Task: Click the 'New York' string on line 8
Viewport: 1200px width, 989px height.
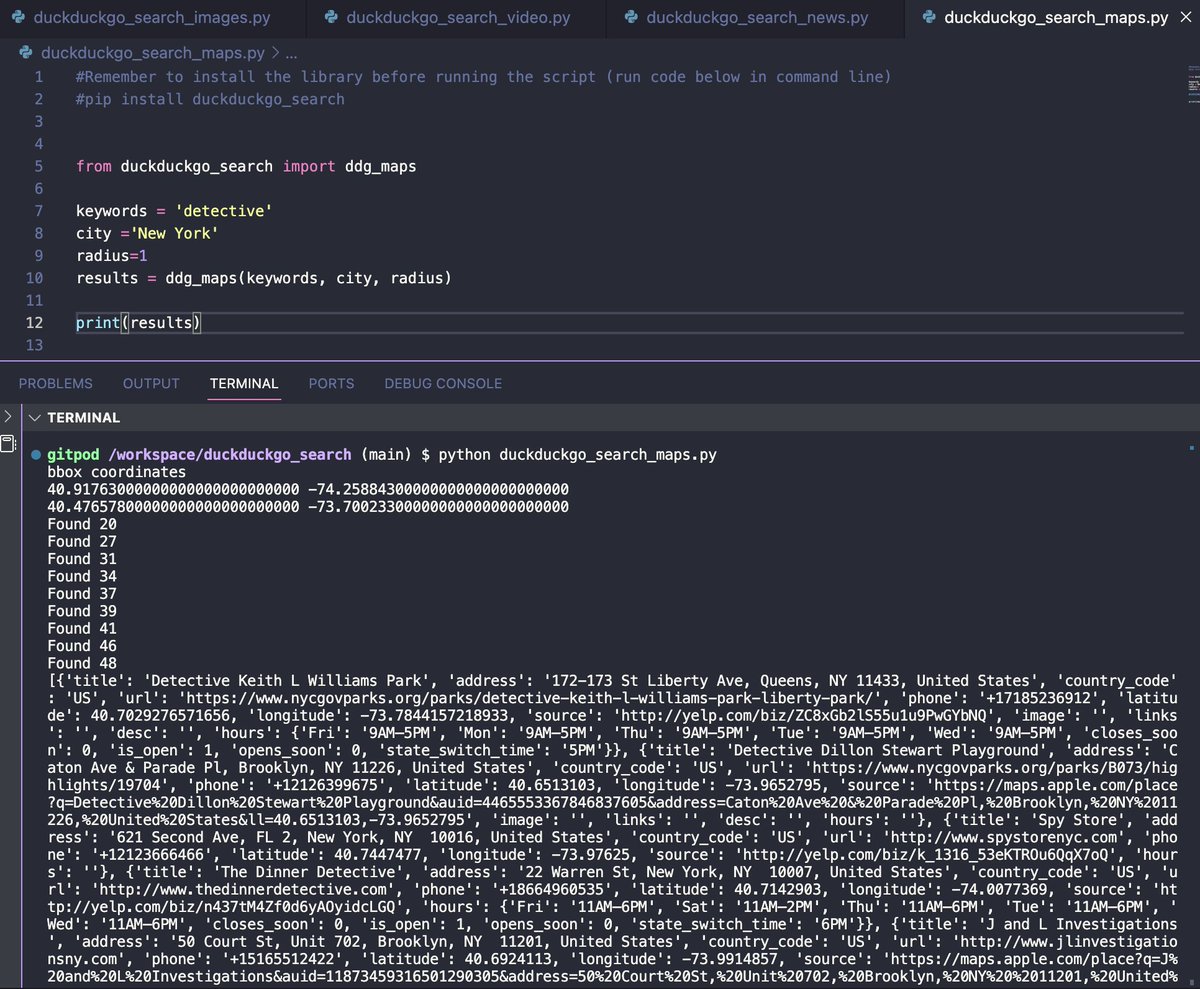Action: click(174, 233)
